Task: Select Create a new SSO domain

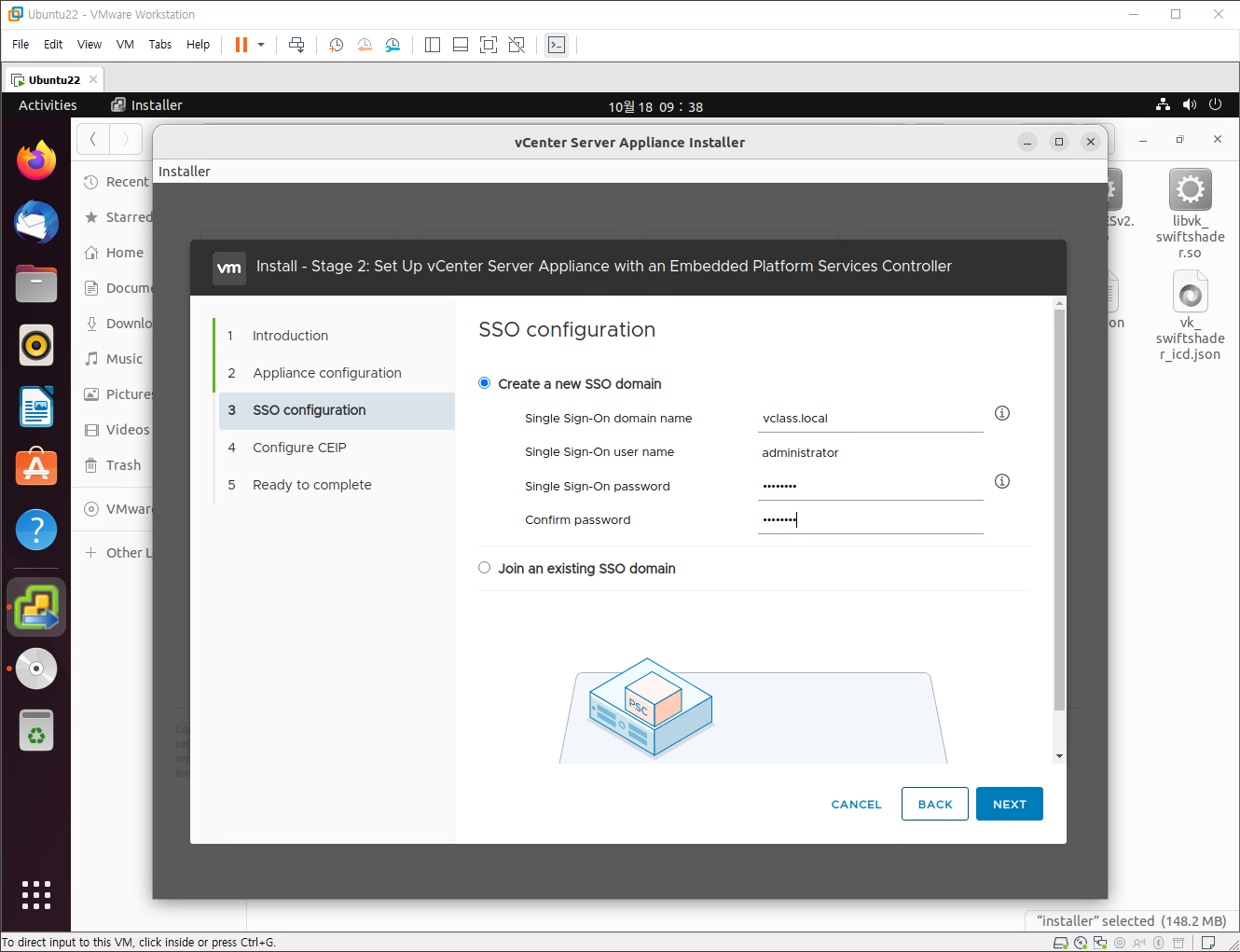Action: click(484, 383)
